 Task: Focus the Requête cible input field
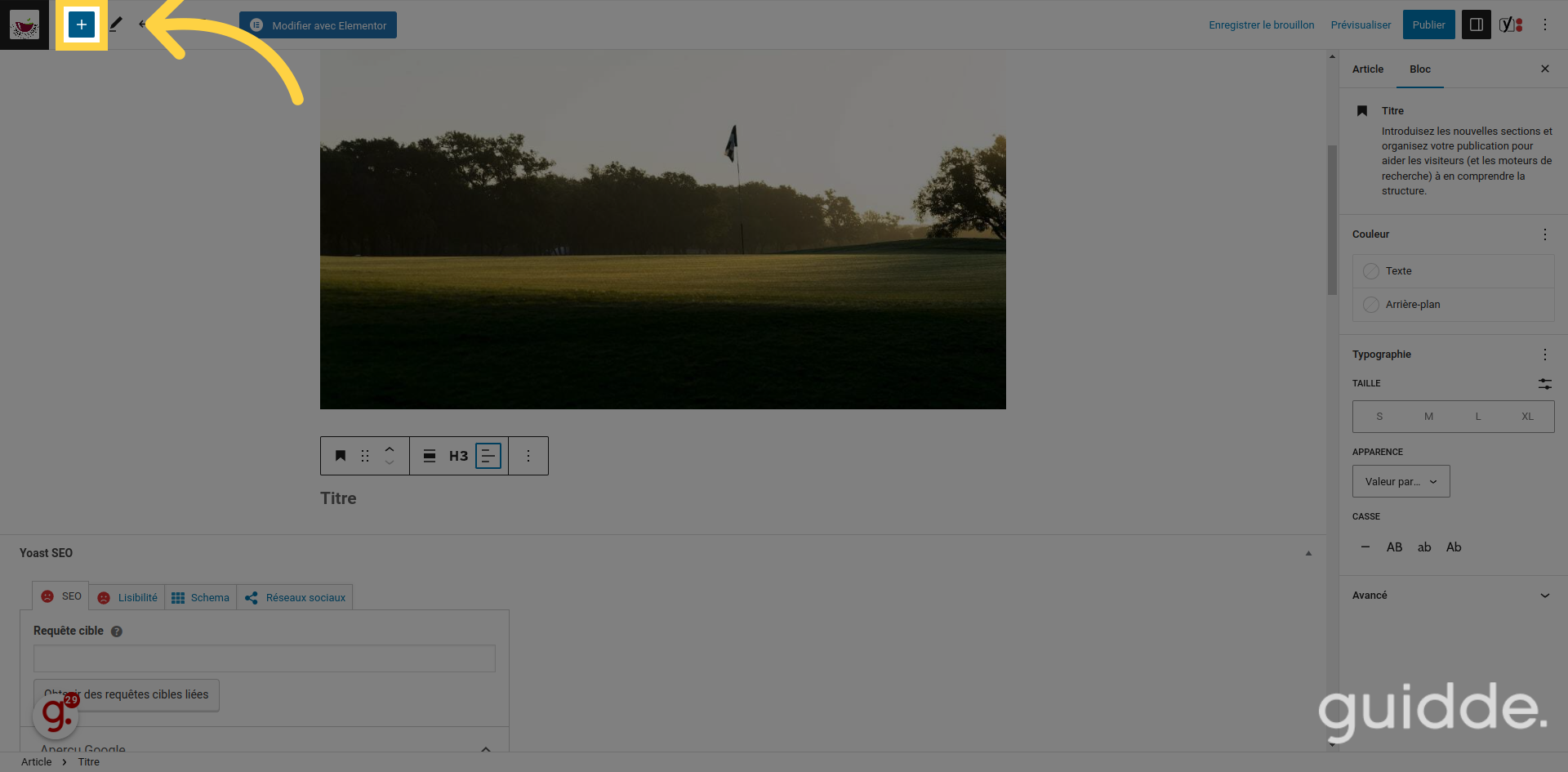click(x=265, y=658)
